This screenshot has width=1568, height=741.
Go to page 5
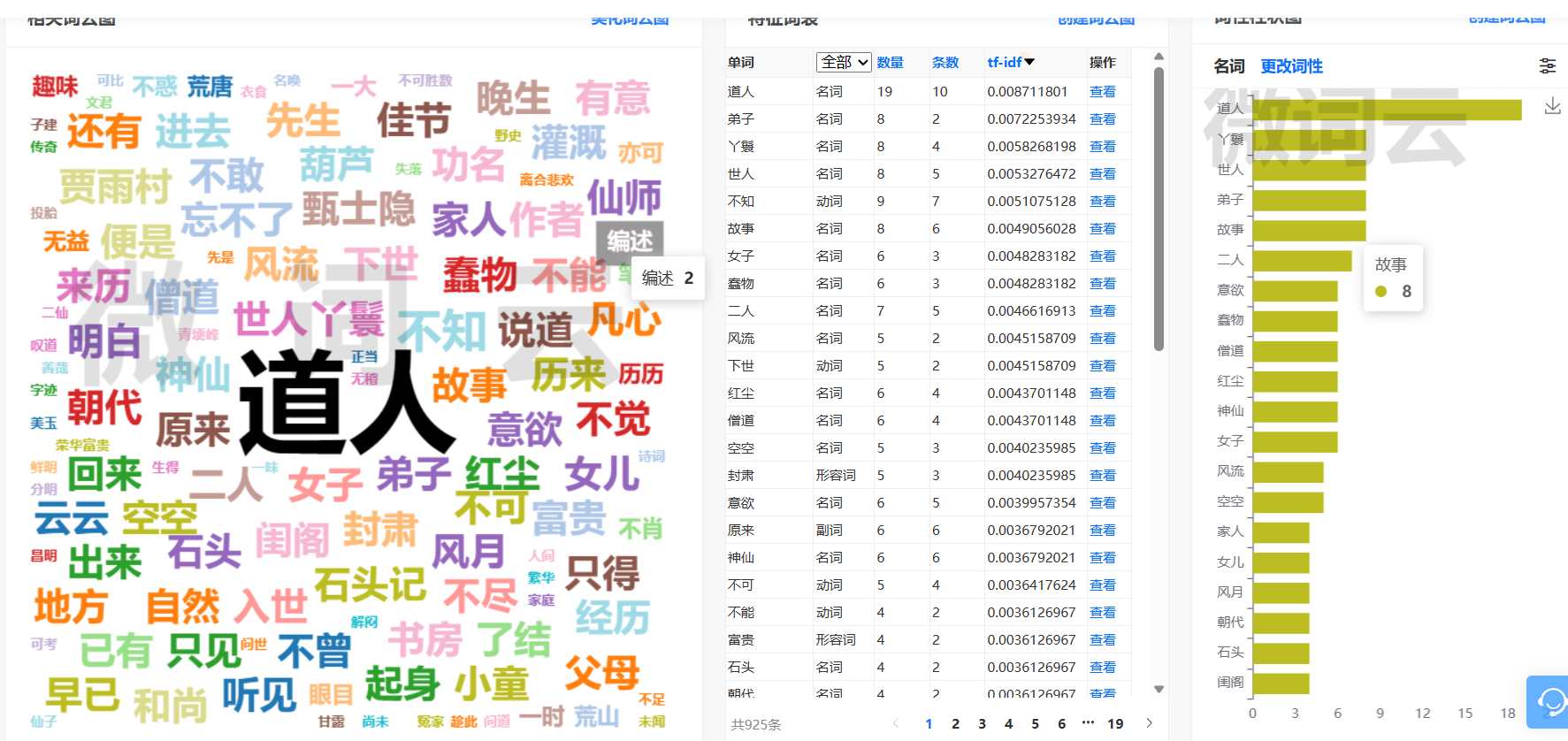1035,723
